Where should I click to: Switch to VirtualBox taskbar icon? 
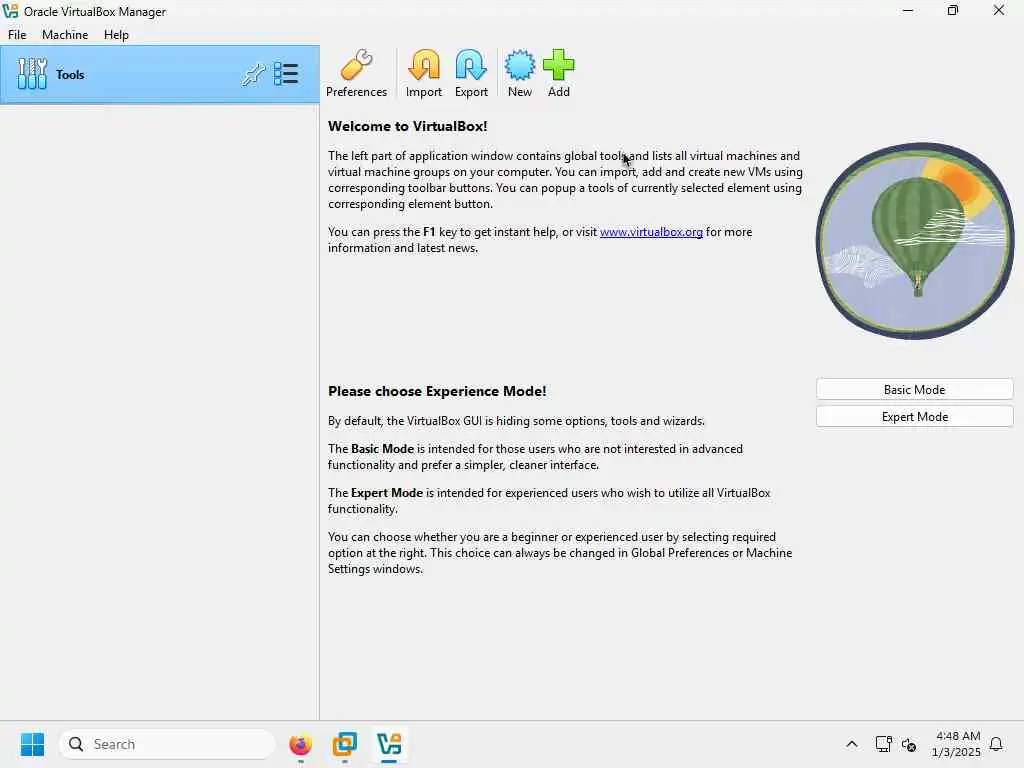(389, 744)
